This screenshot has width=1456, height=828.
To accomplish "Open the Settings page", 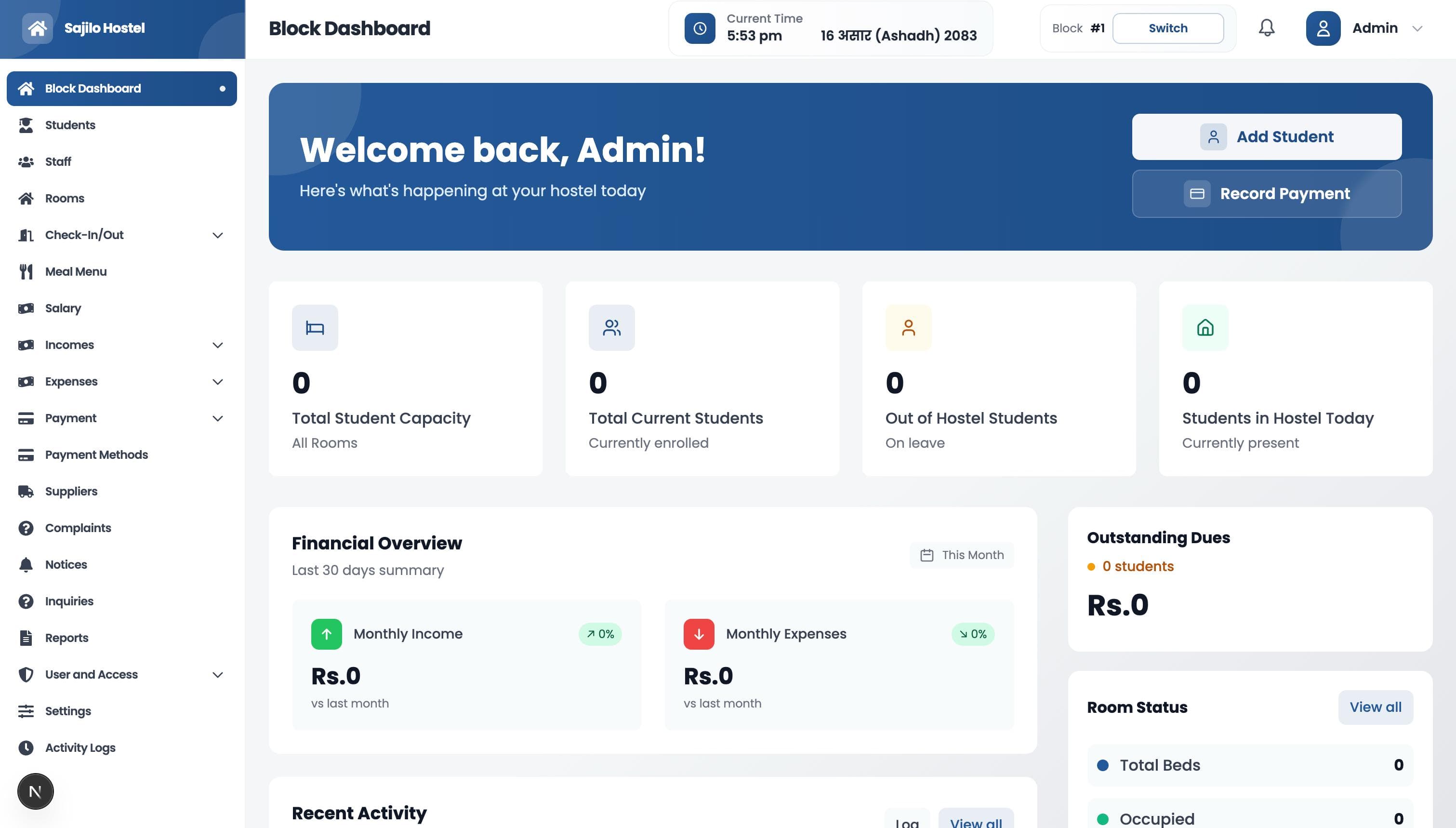I will tap(121, 711).
